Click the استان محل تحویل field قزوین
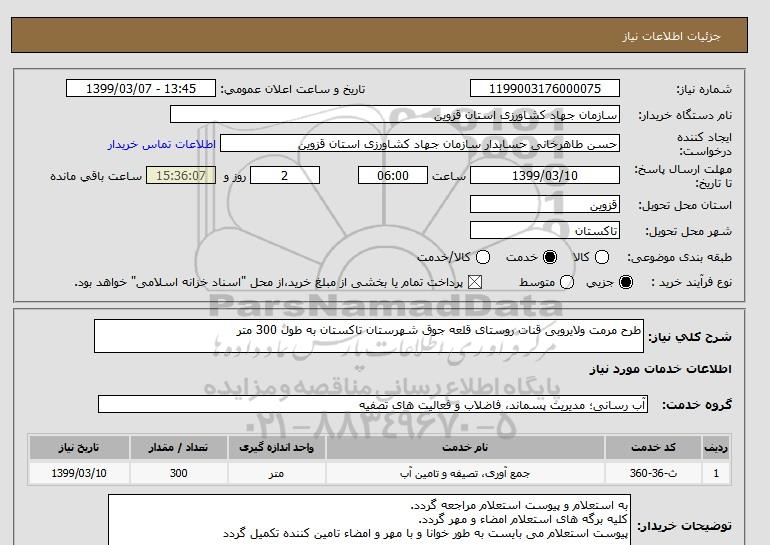 (x=545, y=204)
